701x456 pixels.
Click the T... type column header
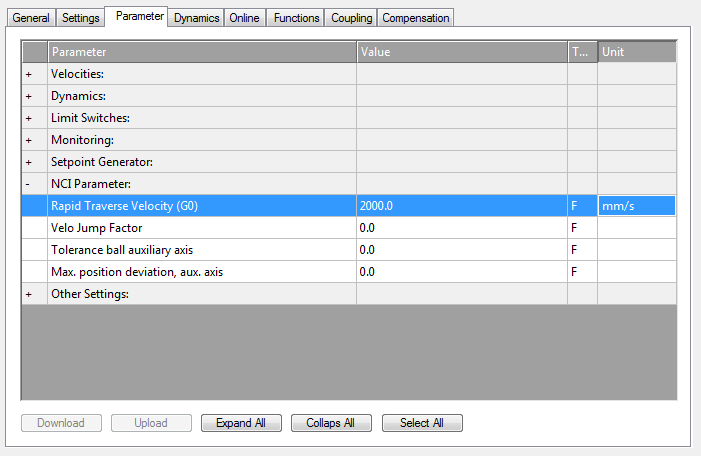[x=582, y=52]
